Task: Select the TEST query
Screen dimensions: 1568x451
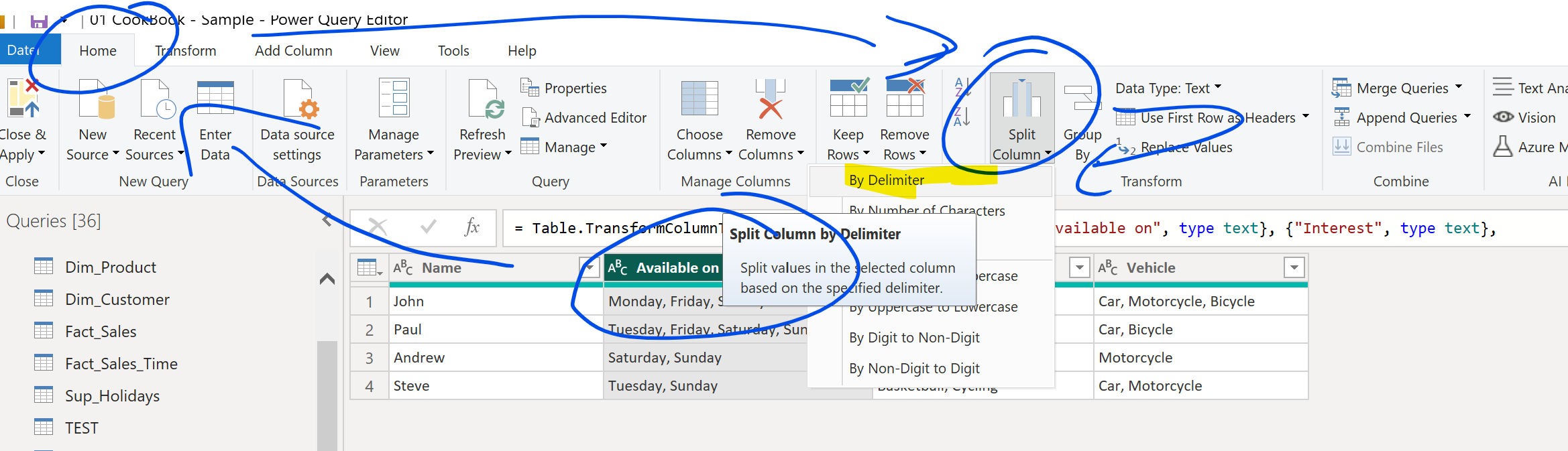Action: point(81,428)
